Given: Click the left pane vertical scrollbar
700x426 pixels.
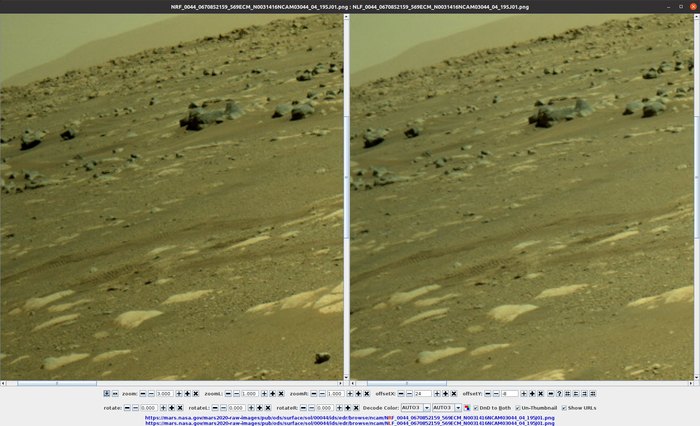Looking at the screenshot, I should 346,197.
